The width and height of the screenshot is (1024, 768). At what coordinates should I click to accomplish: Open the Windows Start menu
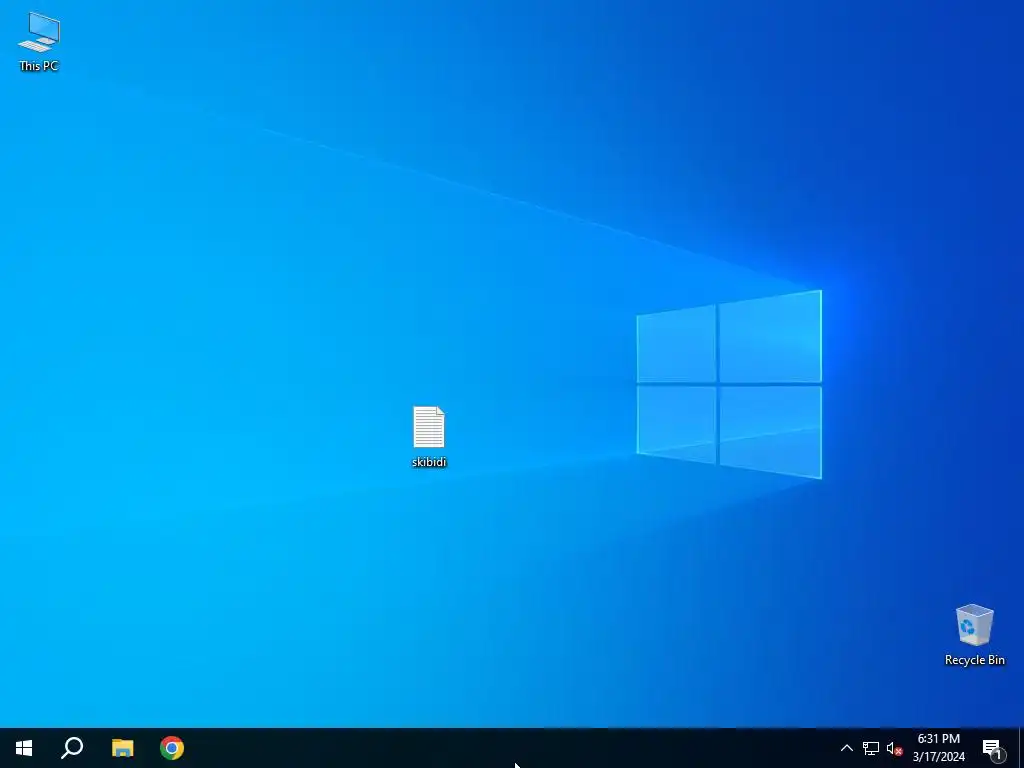(x=24, y=748)
